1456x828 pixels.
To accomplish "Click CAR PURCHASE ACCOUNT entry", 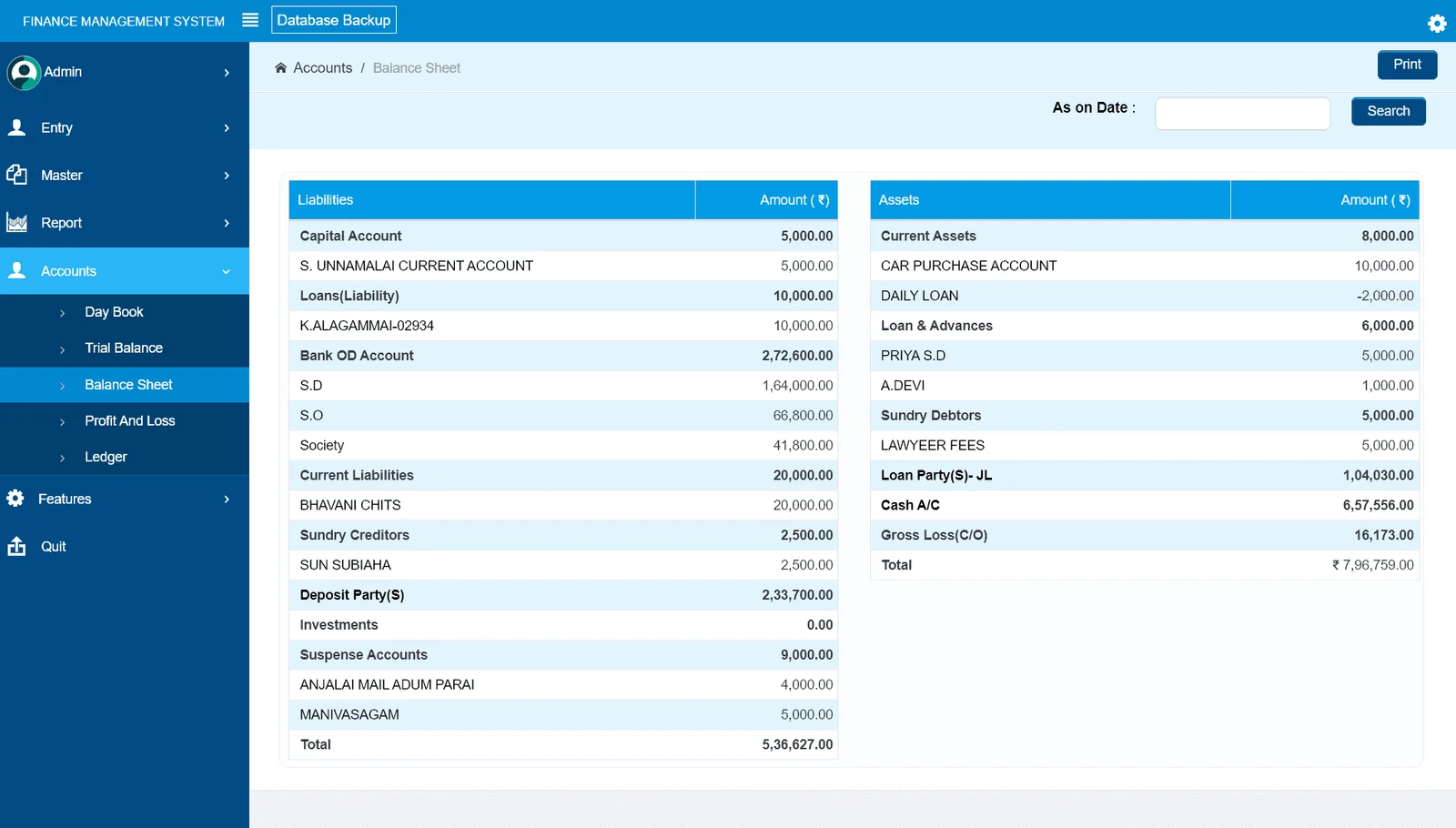I will tap(968, 266).
